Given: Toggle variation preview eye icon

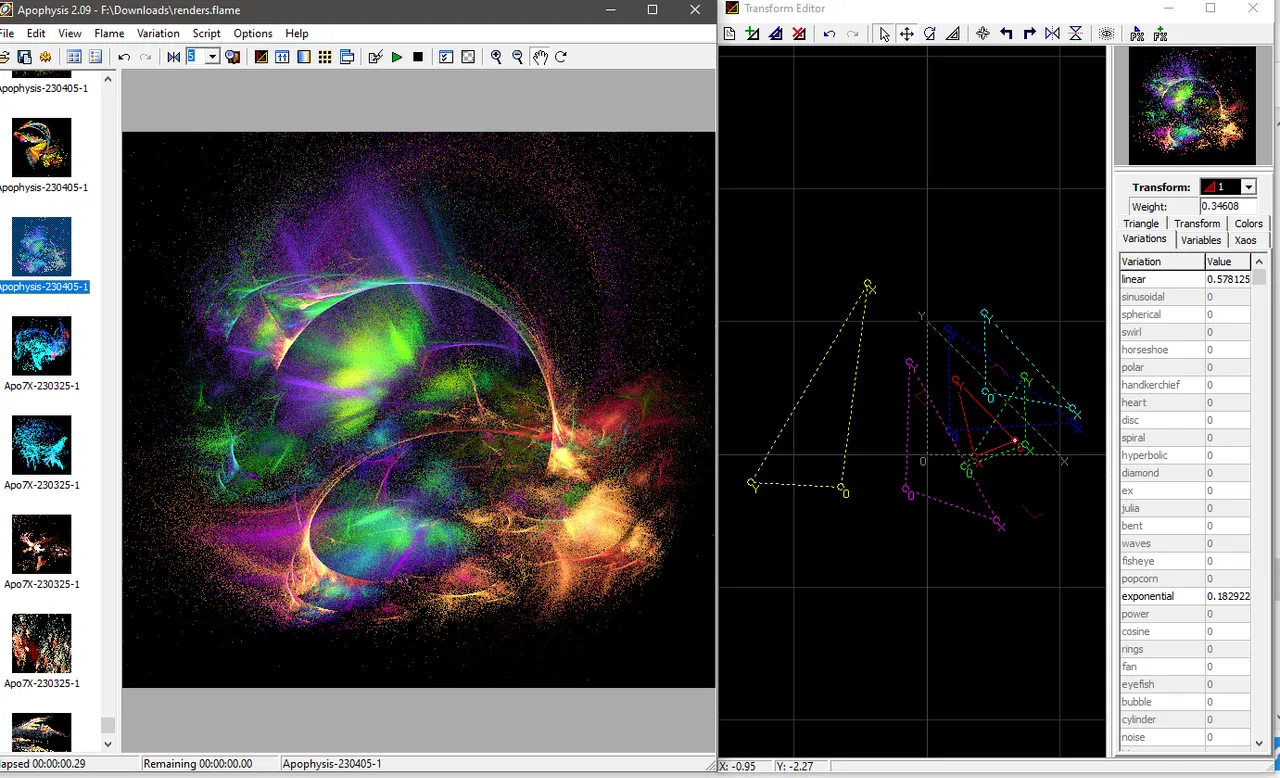Looking at the screenshot, I should 1107,34.
